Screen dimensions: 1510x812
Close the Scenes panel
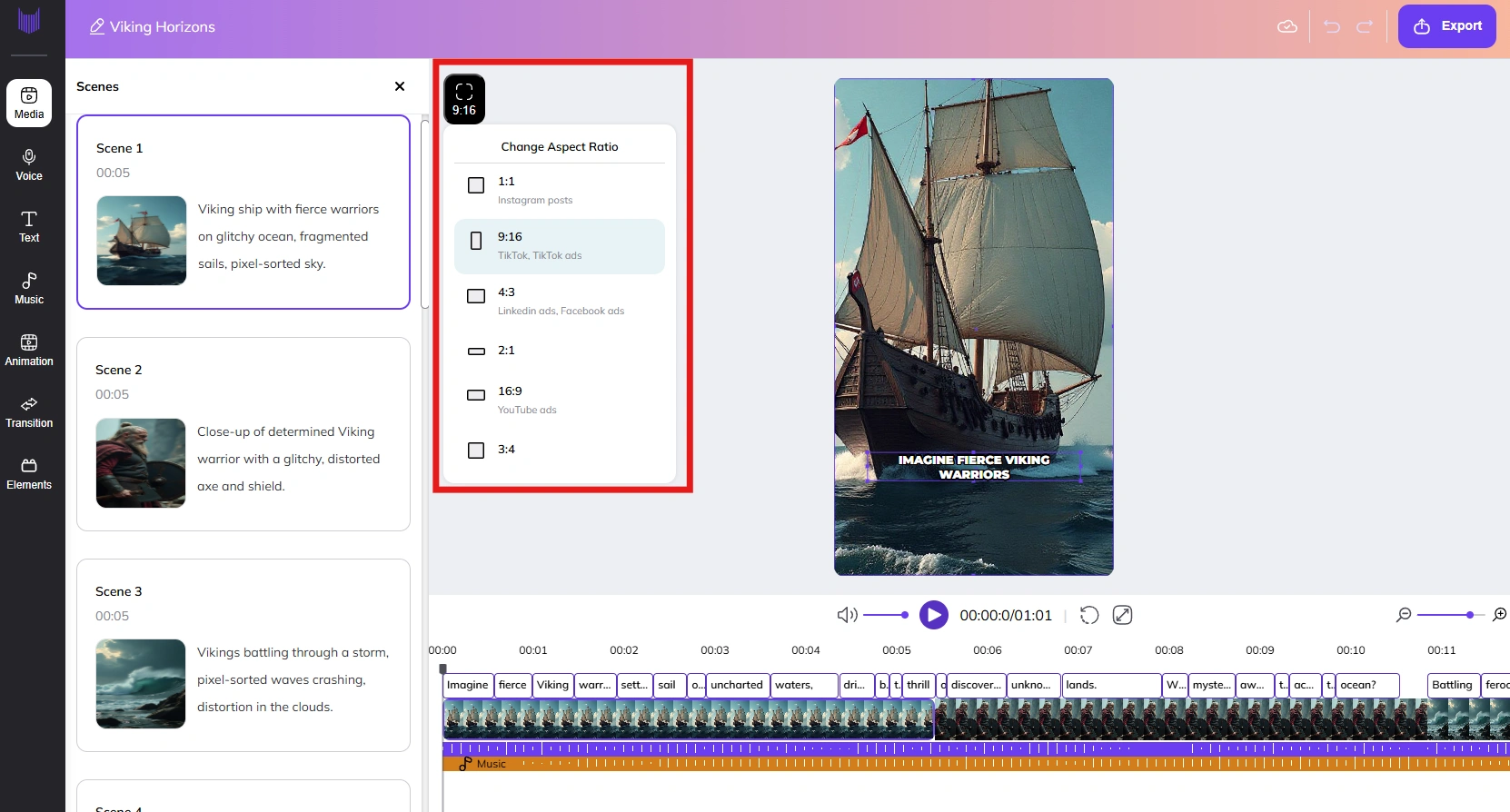(x=400, y=86)
